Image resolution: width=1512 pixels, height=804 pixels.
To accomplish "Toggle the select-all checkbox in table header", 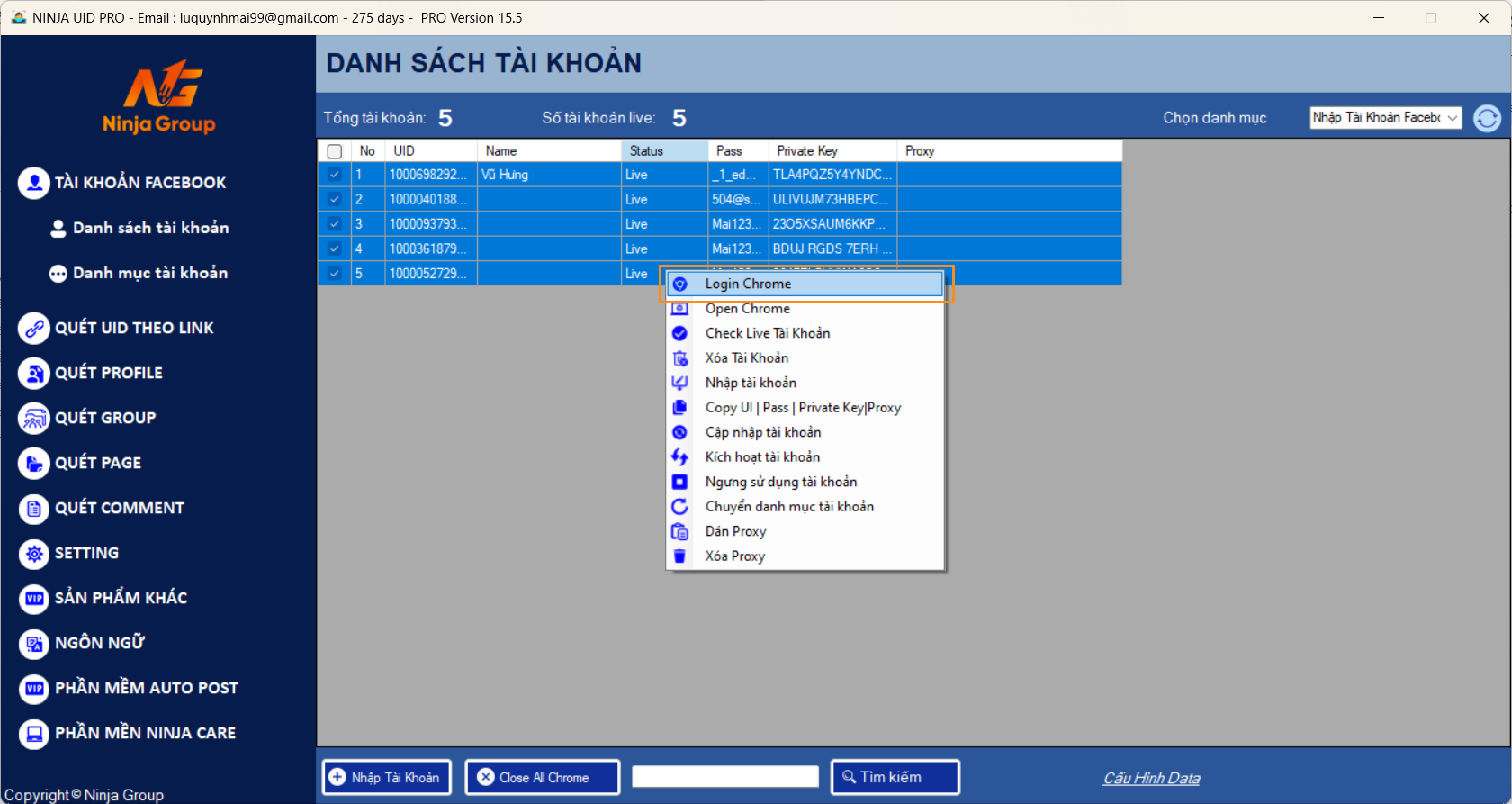I will (x=335, y=151).
